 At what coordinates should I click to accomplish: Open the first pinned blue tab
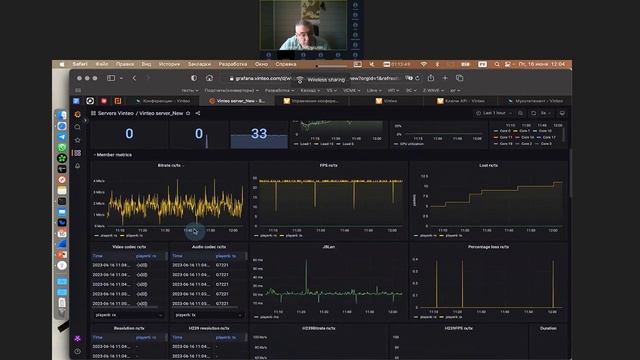(x=76, y=101)
